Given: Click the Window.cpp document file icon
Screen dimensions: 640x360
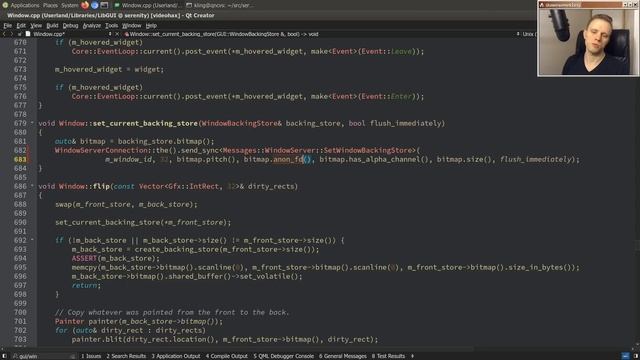Looking at the screenshot, I should click(28, 34).
